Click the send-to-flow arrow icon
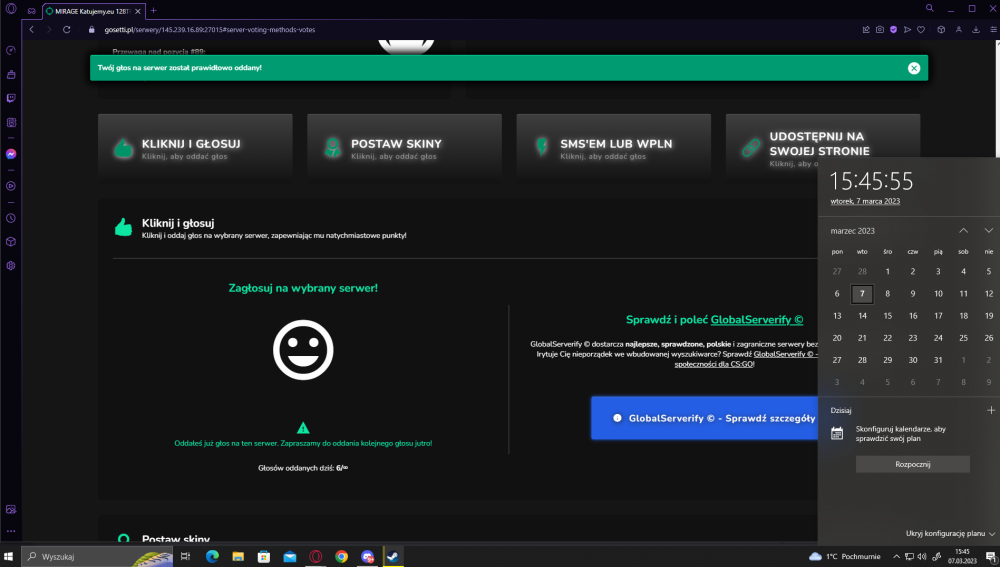 coord(908,29)
